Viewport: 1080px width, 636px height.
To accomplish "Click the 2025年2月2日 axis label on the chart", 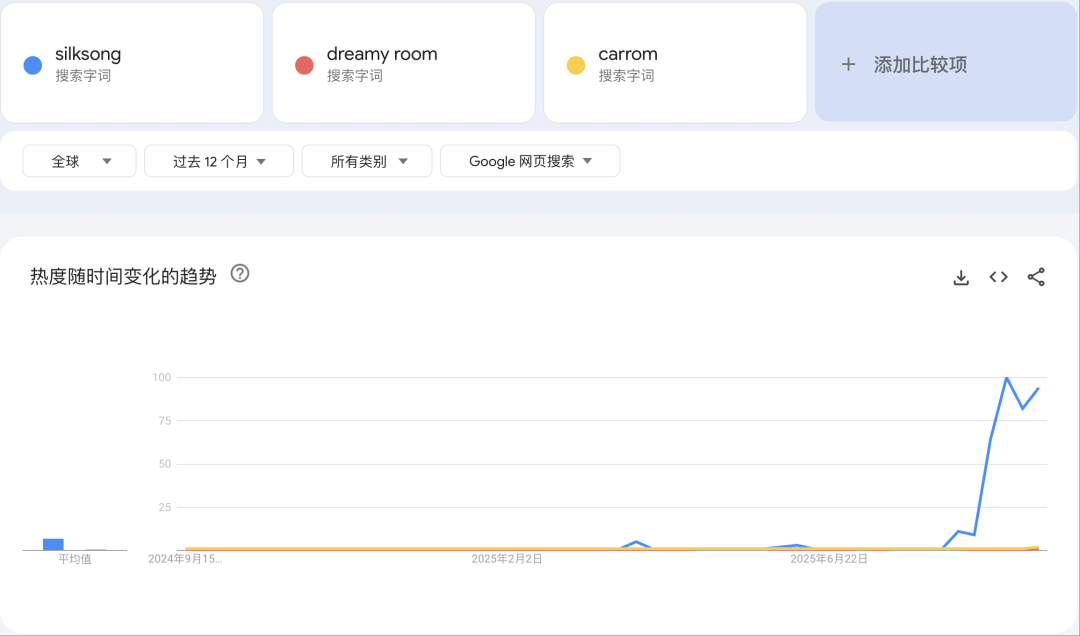I will tap(508, 560).
